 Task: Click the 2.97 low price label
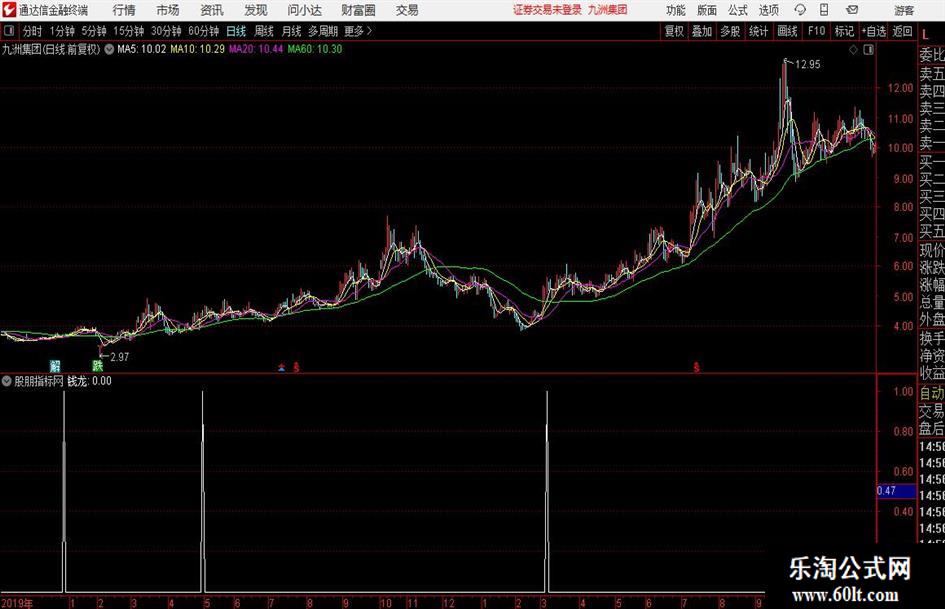coord(119,357)
